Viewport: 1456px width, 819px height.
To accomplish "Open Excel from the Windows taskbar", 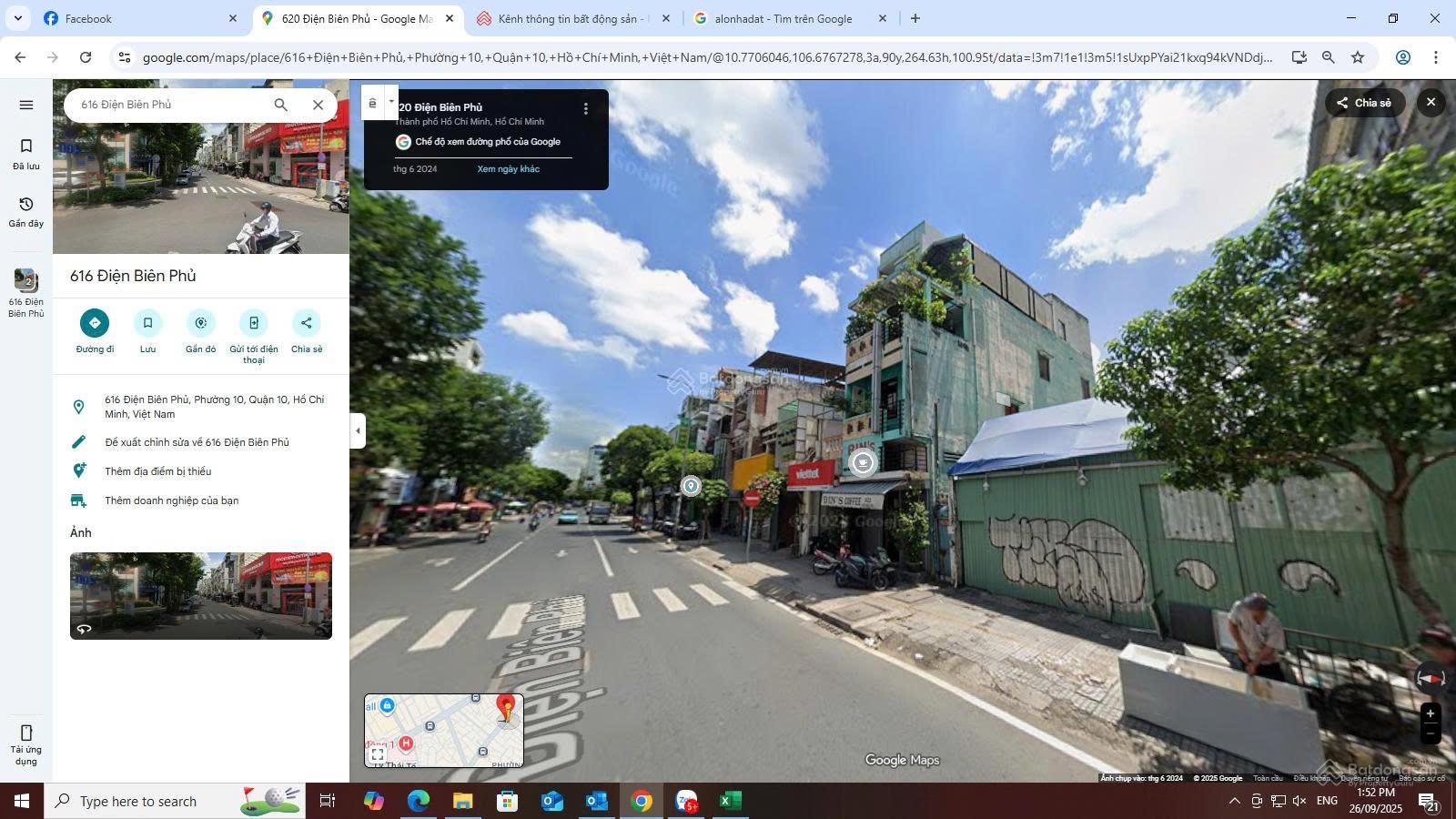I will point(731,801).
